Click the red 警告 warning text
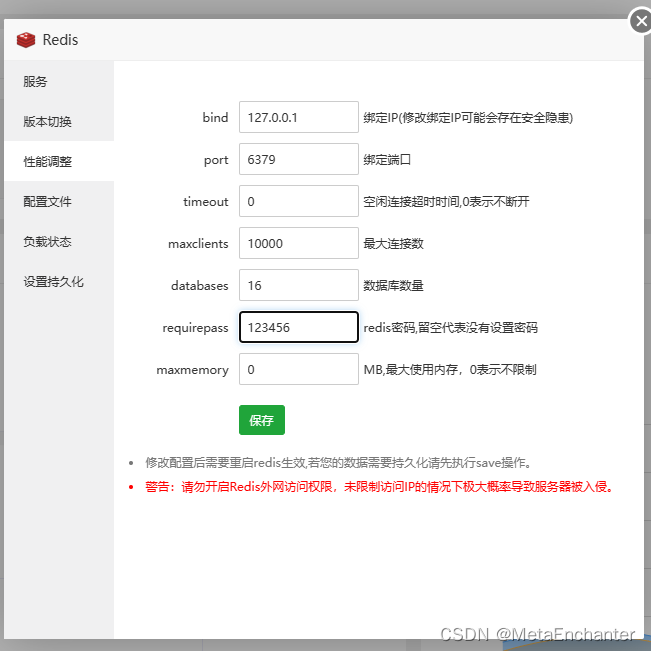Screen dimensions: 651x651 [x=379, y=486]
